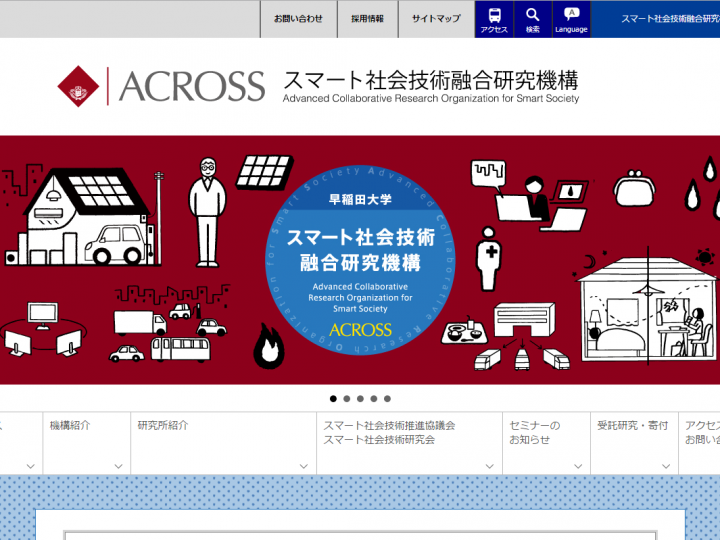This screenshot has height=540, width=720.
Task: Click the English organization name subtitle
Action: coord(431,98)
